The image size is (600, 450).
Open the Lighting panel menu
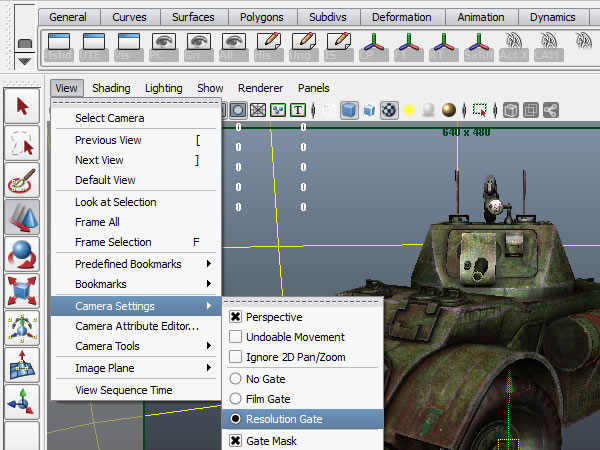tap(163, 88)
